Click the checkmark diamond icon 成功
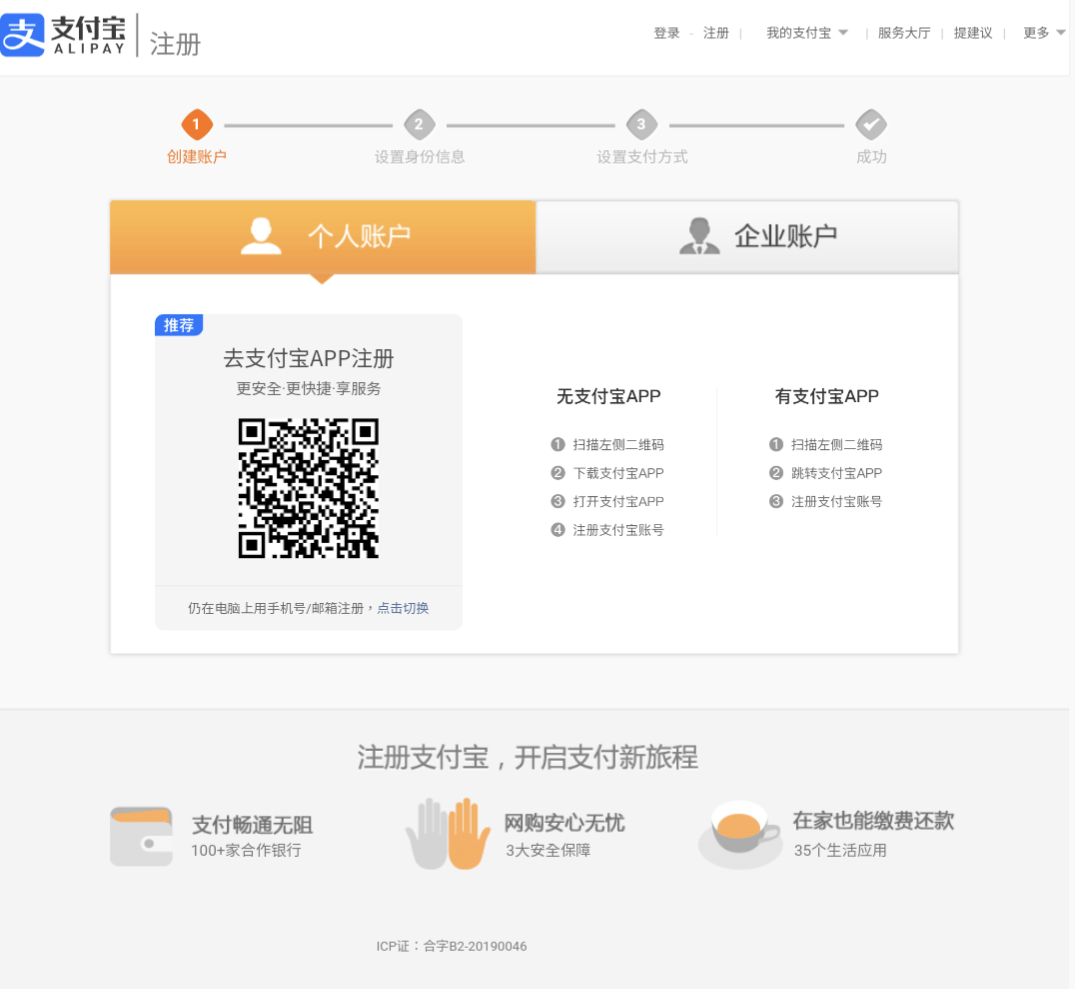 click(x=871, y=124)
